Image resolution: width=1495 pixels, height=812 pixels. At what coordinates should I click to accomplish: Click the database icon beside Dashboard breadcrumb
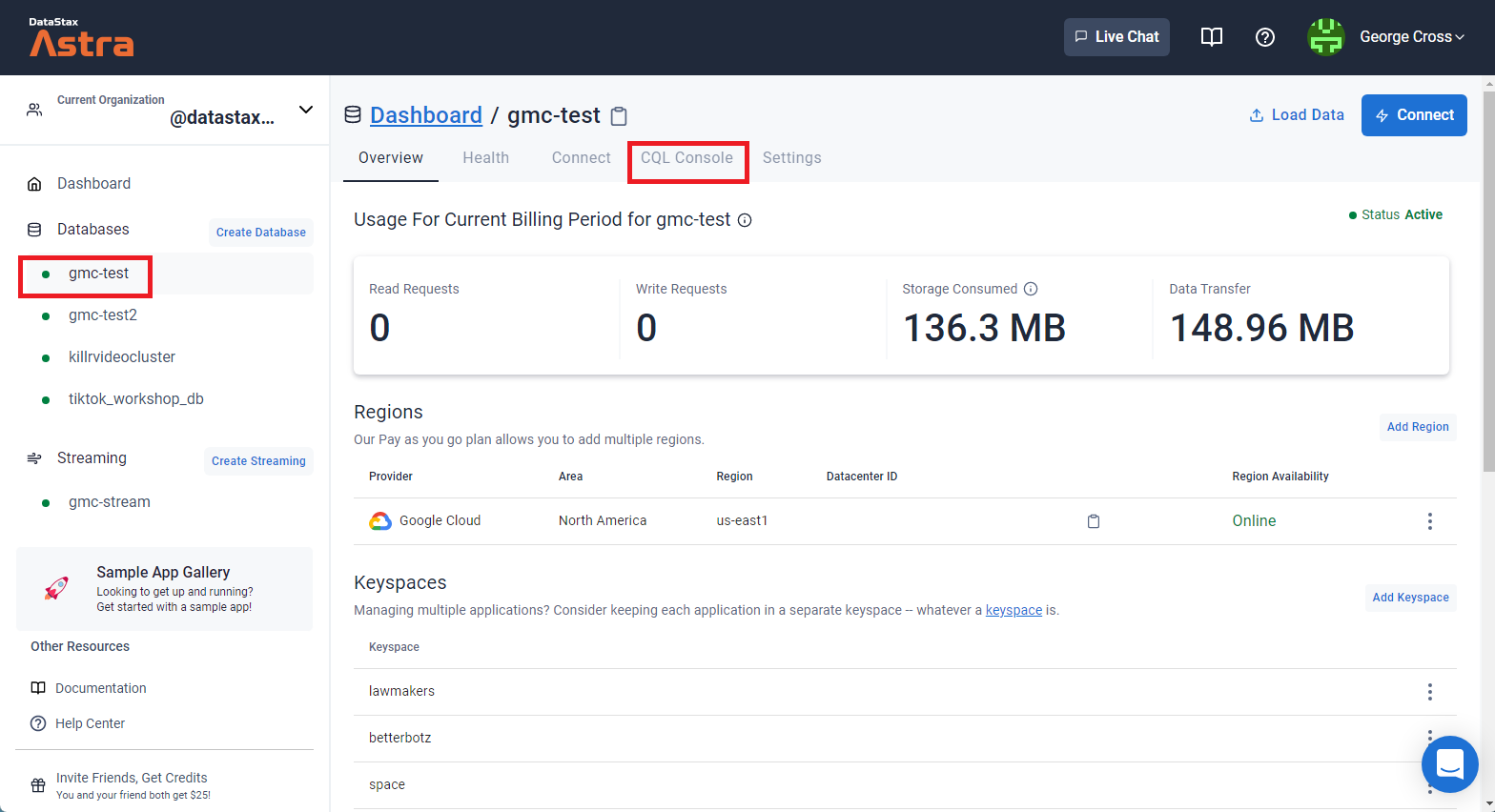[x=353, y=115]
